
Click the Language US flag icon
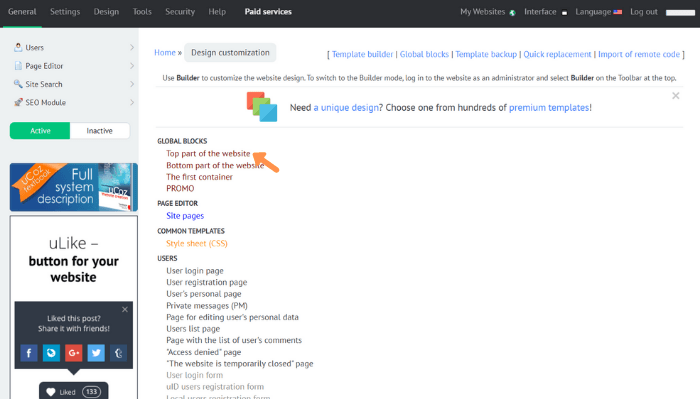pyautogui.click(x=618, y=12)
